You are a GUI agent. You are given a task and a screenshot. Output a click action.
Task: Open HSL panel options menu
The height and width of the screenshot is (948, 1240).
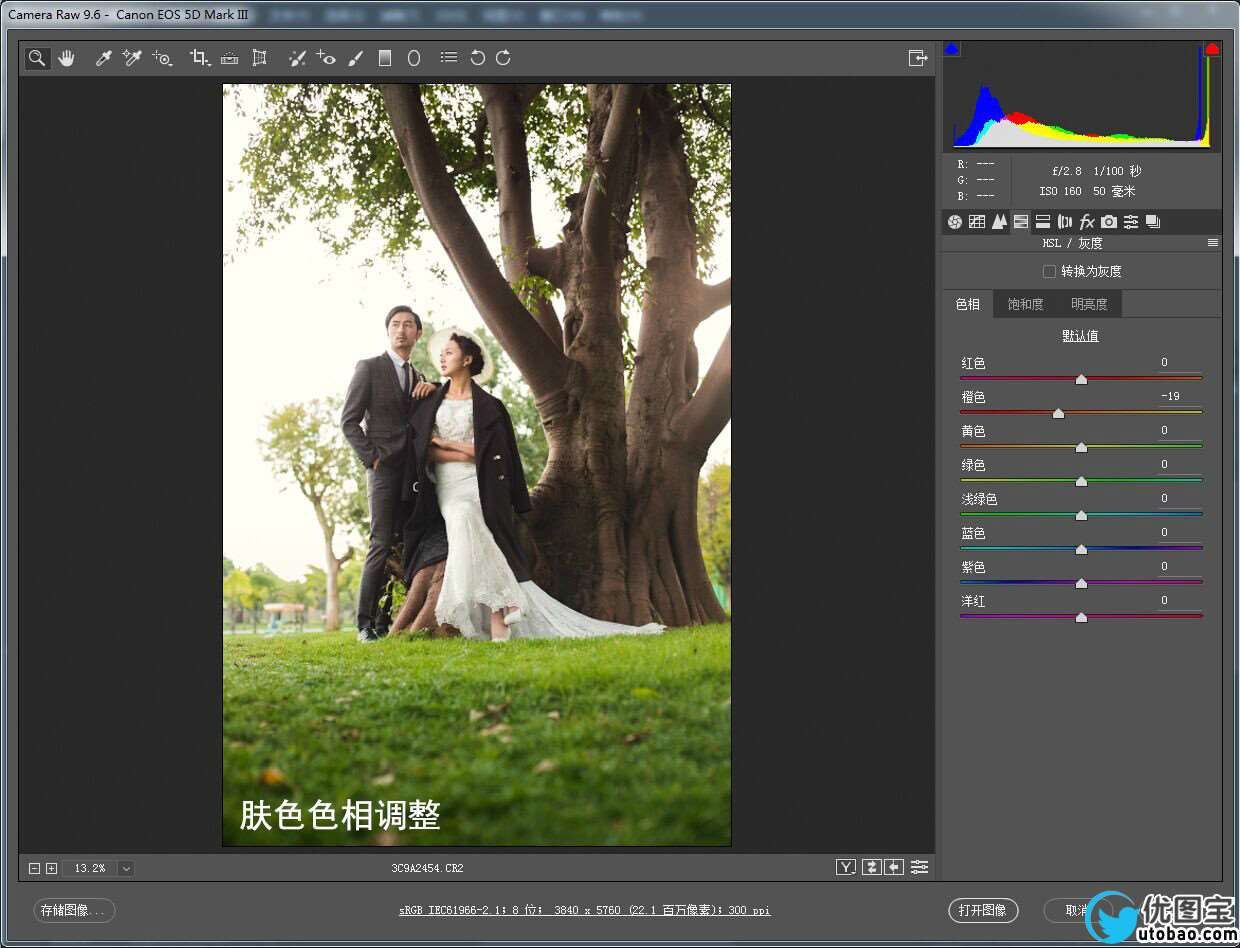(x=1212, y=243)
